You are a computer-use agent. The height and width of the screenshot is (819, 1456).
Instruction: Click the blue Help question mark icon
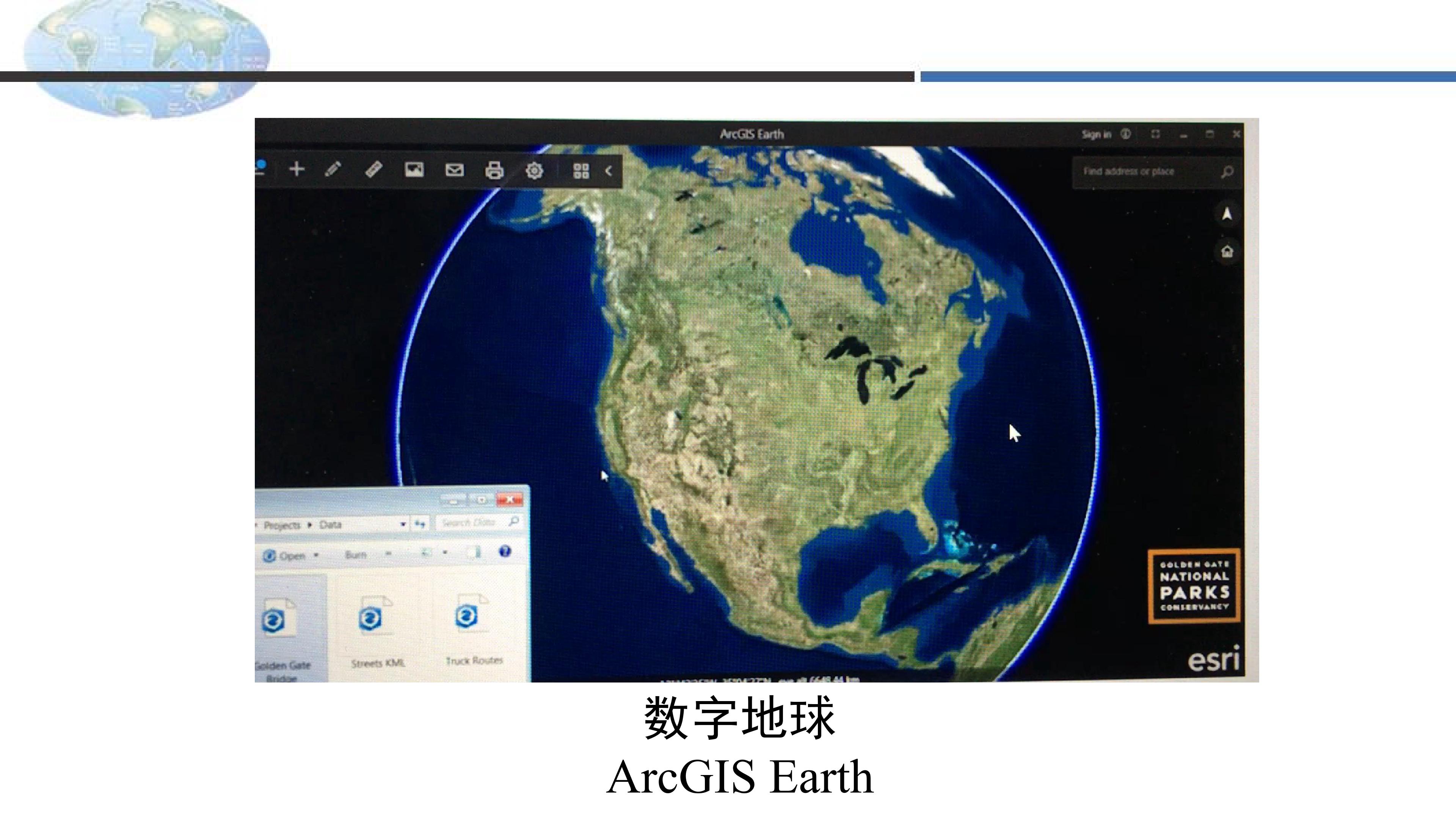(505, 551)
